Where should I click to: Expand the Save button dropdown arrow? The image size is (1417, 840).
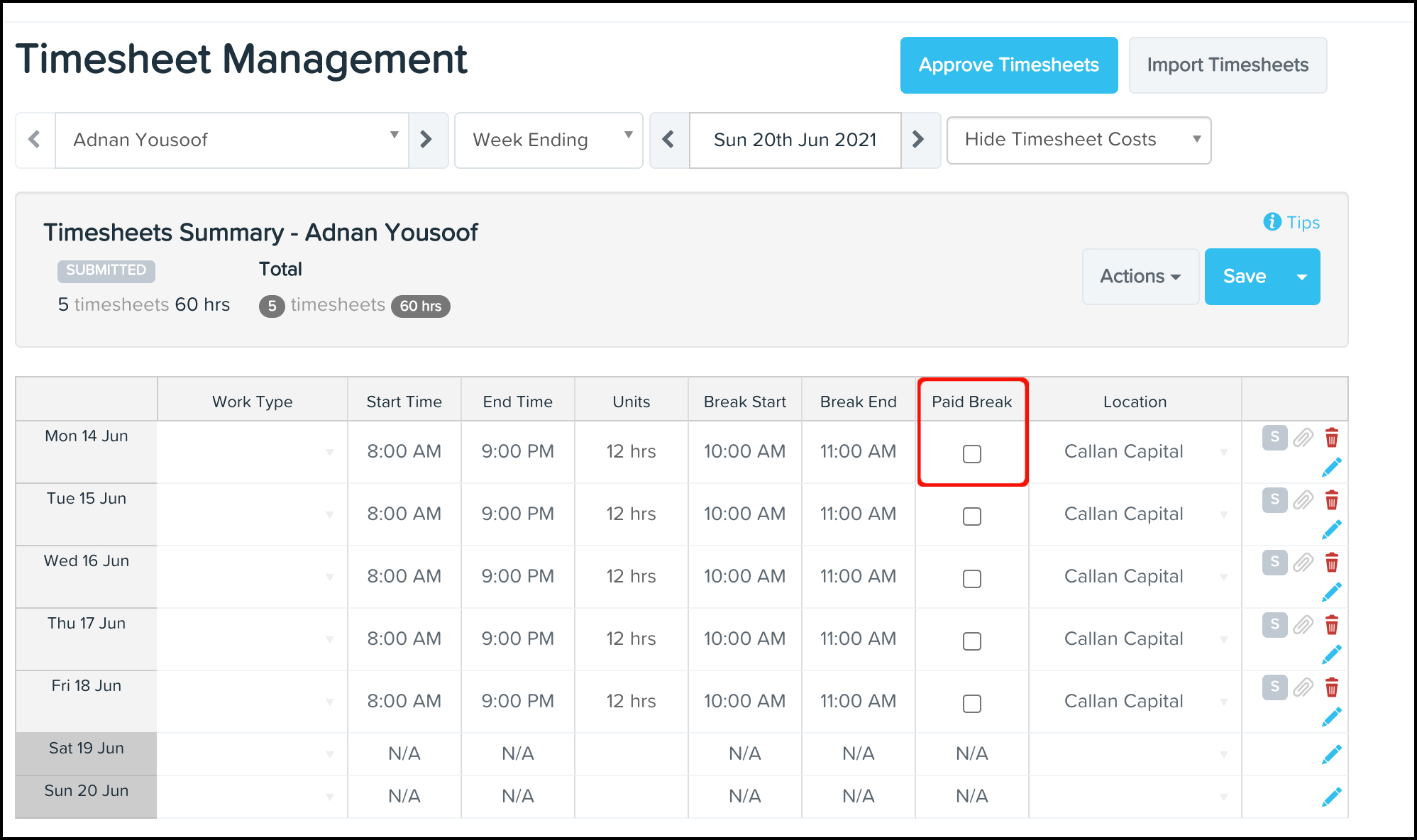click(1302, 277)
